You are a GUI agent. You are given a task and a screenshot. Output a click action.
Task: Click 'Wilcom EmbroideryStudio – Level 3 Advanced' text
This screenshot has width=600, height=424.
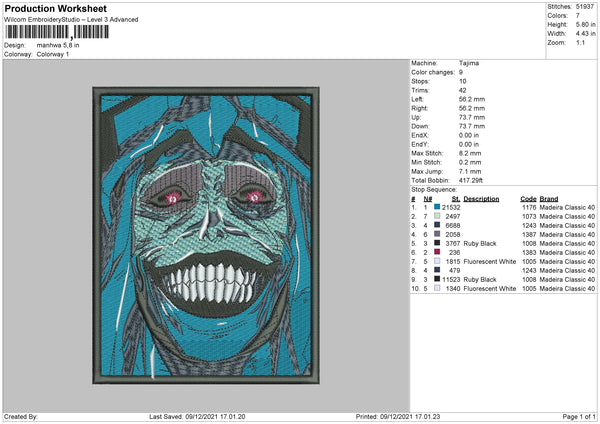[71, 20]
